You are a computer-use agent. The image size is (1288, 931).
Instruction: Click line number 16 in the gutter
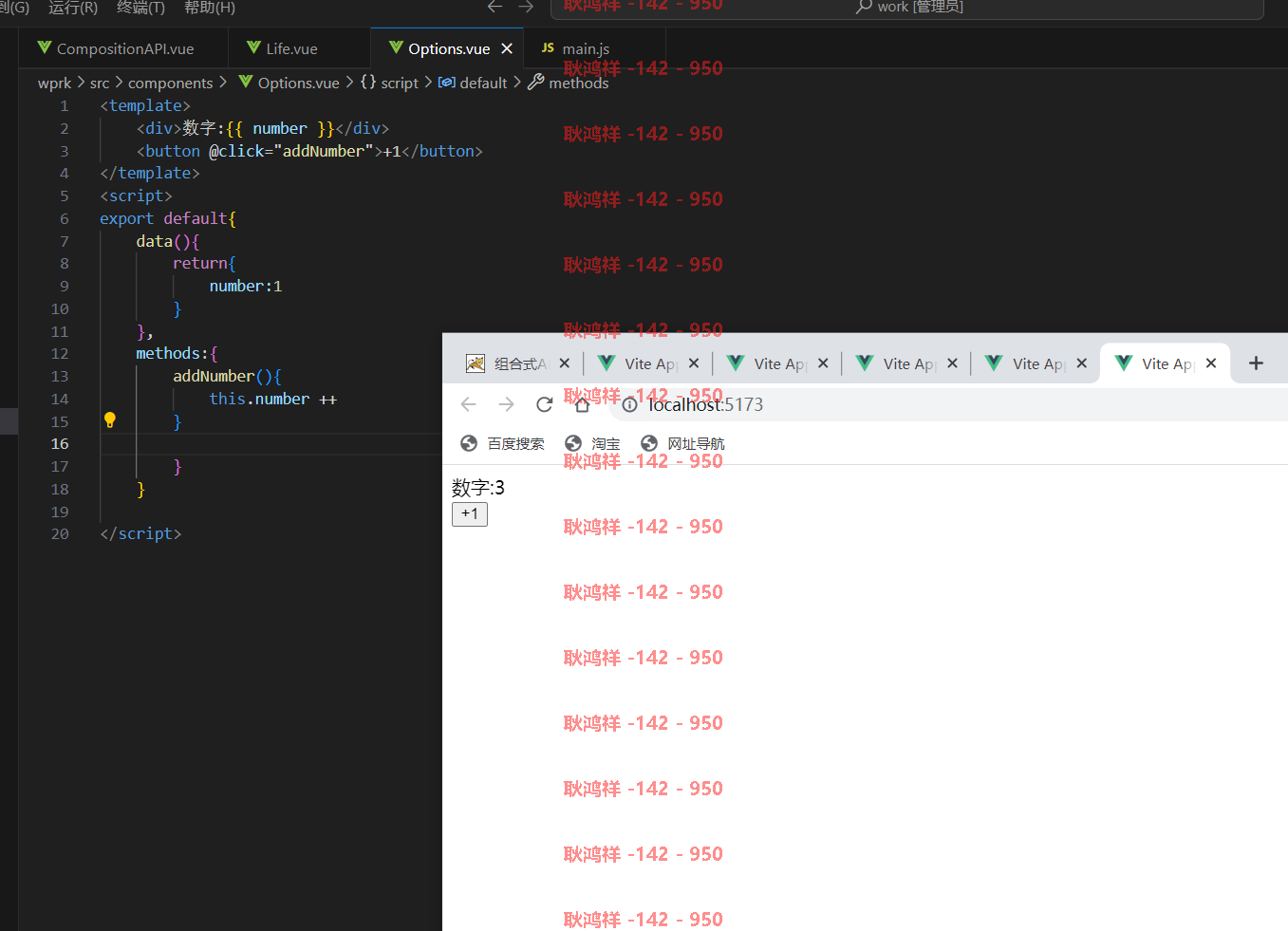pyautogui.click(x=60, y=444)
